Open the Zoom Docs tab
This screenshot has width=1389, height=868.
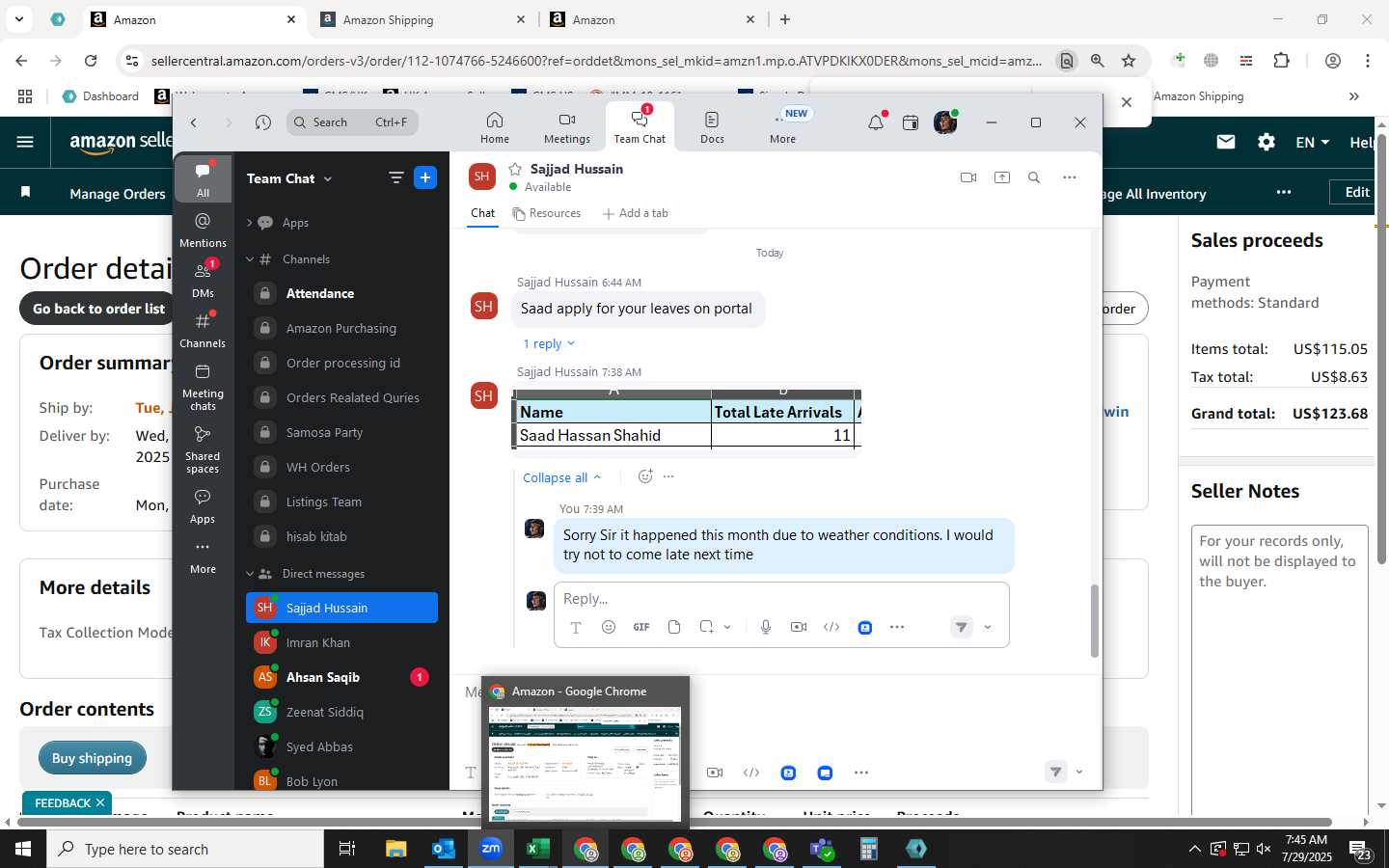click(x=712, y=126)
